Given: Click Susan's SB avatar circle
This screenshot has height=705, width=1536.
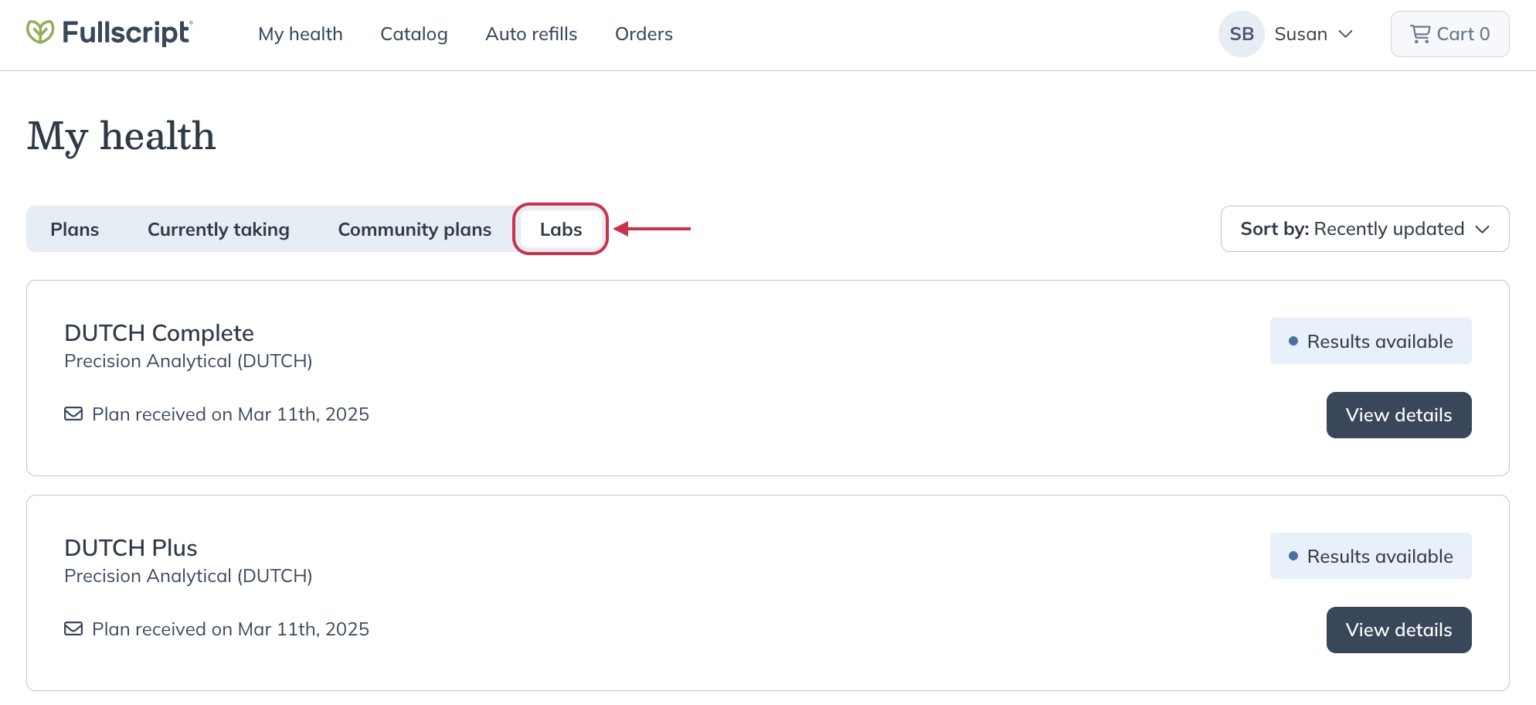Looking at the screenshot, I should (x=1241, y=34).
